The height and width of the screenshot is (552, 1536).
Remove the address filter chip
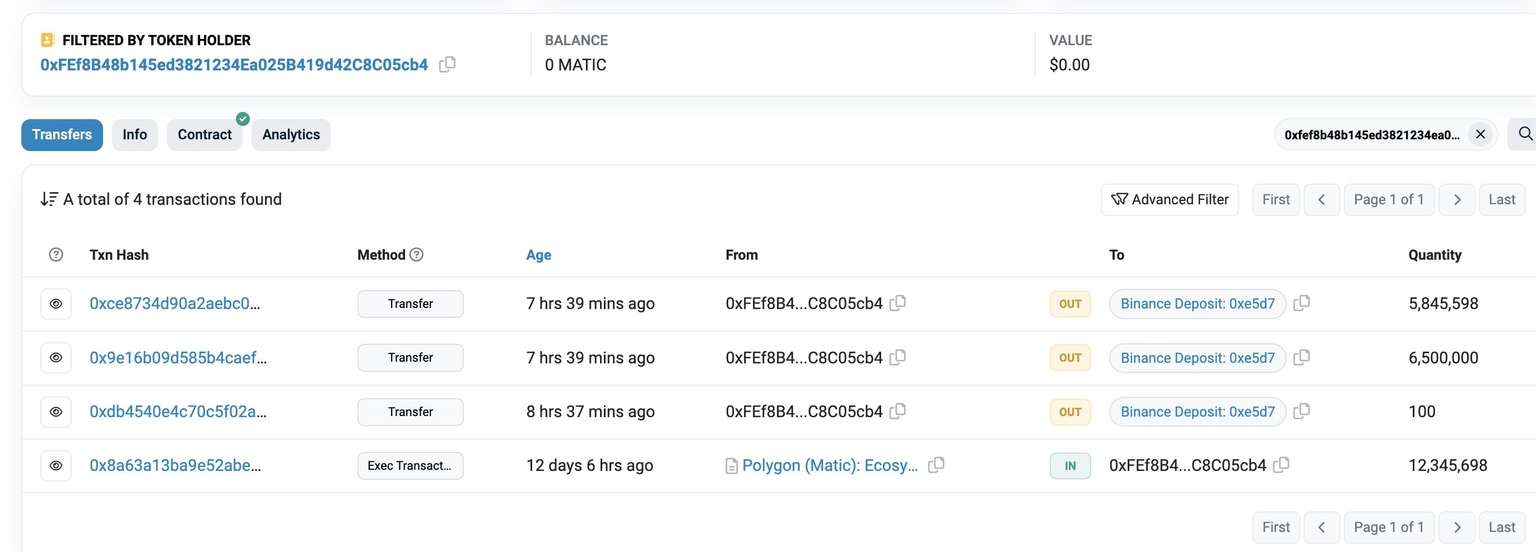(1481, 134)
